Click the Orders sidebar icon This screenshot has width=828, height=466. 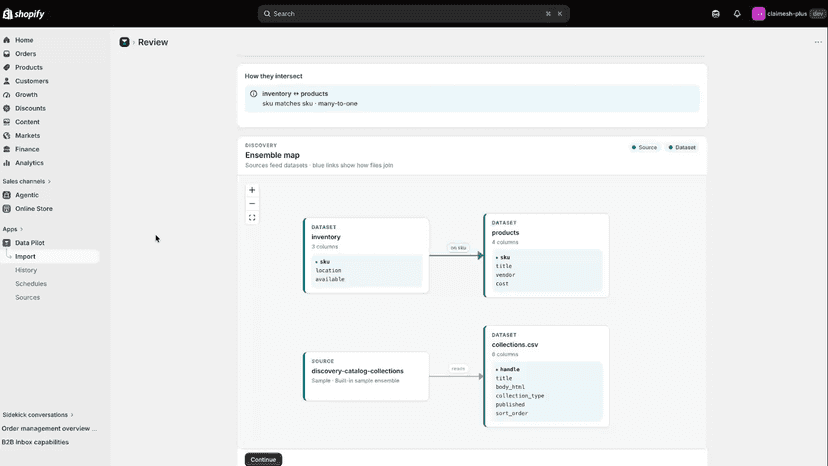[6, 54]
